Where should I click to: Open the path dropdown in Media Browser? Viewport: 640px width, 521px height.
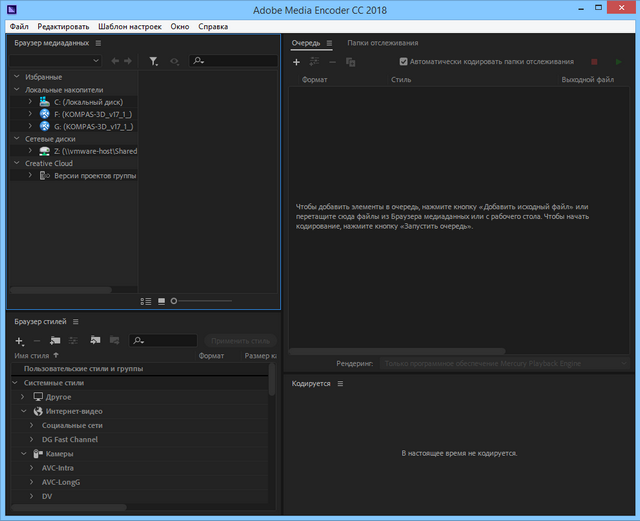point(96,61)
